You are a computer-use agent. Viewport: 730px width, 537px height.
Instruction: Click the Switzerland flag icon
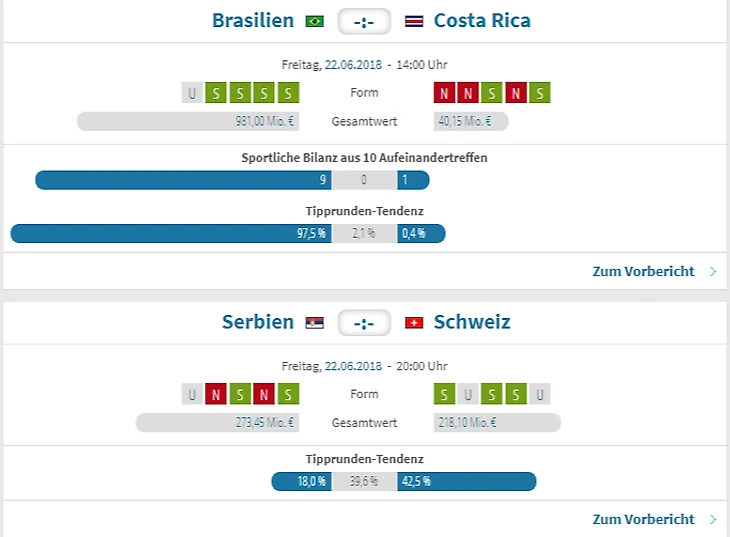tap(414, 323)
